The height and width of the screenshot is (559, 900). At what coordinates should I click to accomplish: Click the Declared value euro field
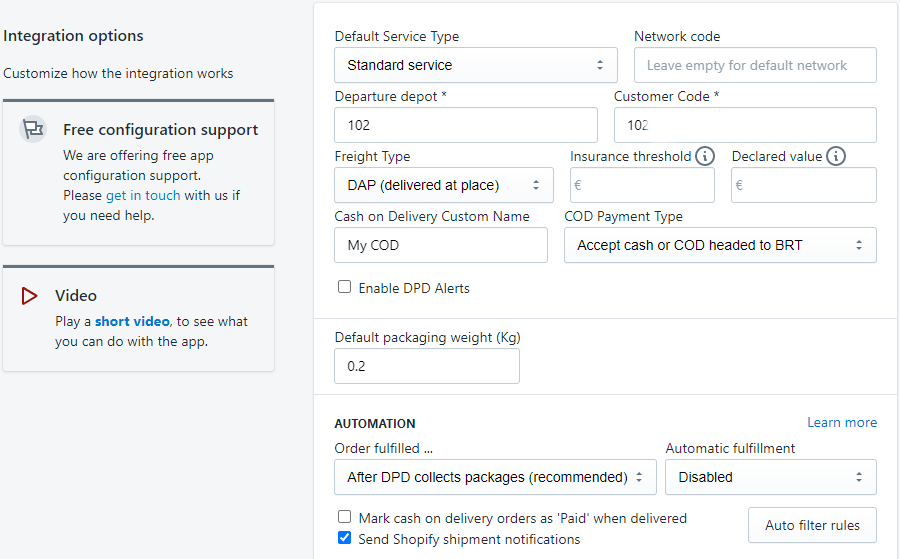click(x=804, y=185)
